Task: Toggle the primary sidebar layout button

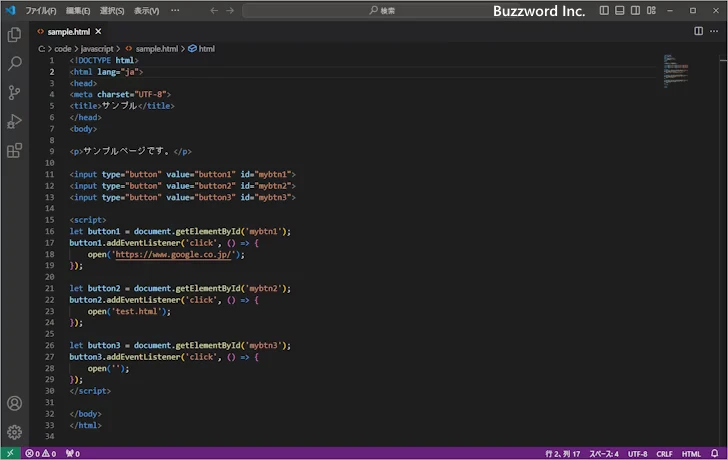Action: click(604, 10)
